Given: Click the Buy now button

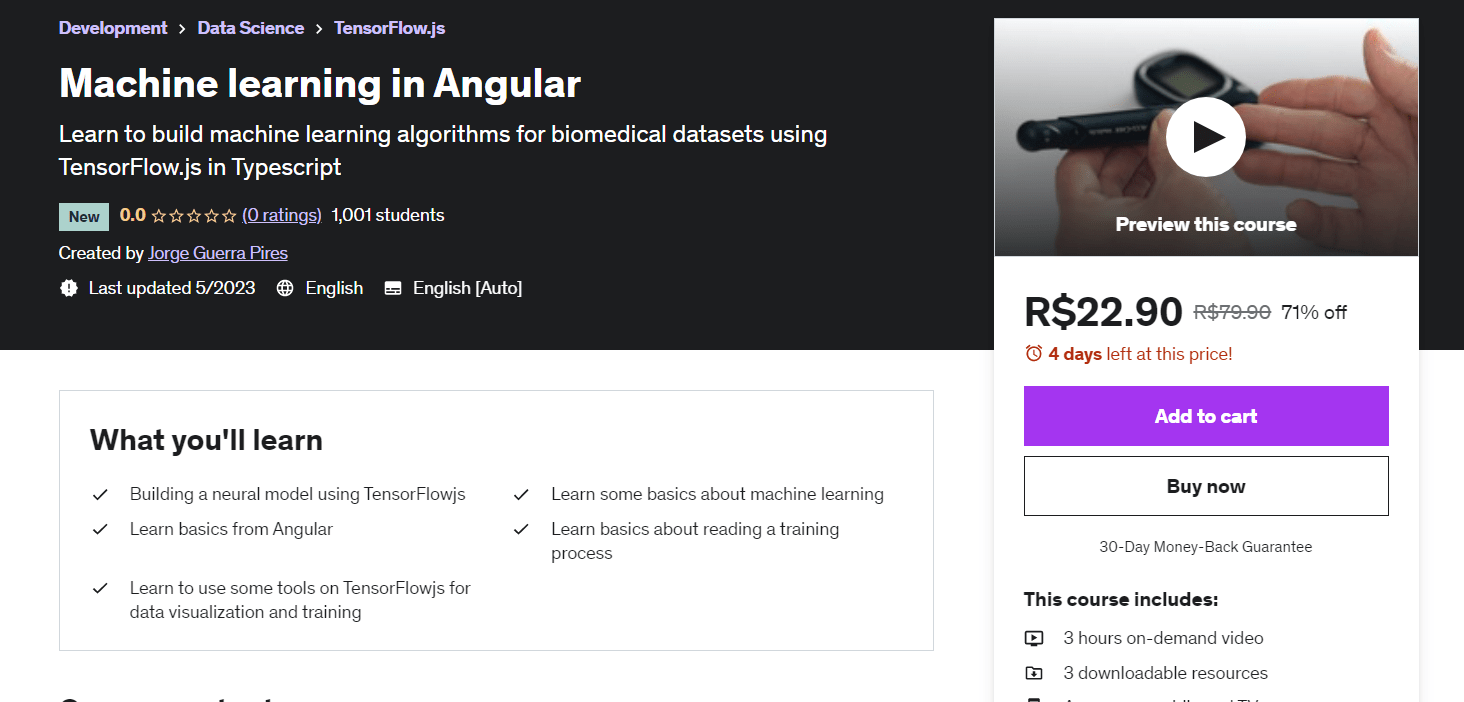Looking at the screenshot, I should coord(1206,486).
